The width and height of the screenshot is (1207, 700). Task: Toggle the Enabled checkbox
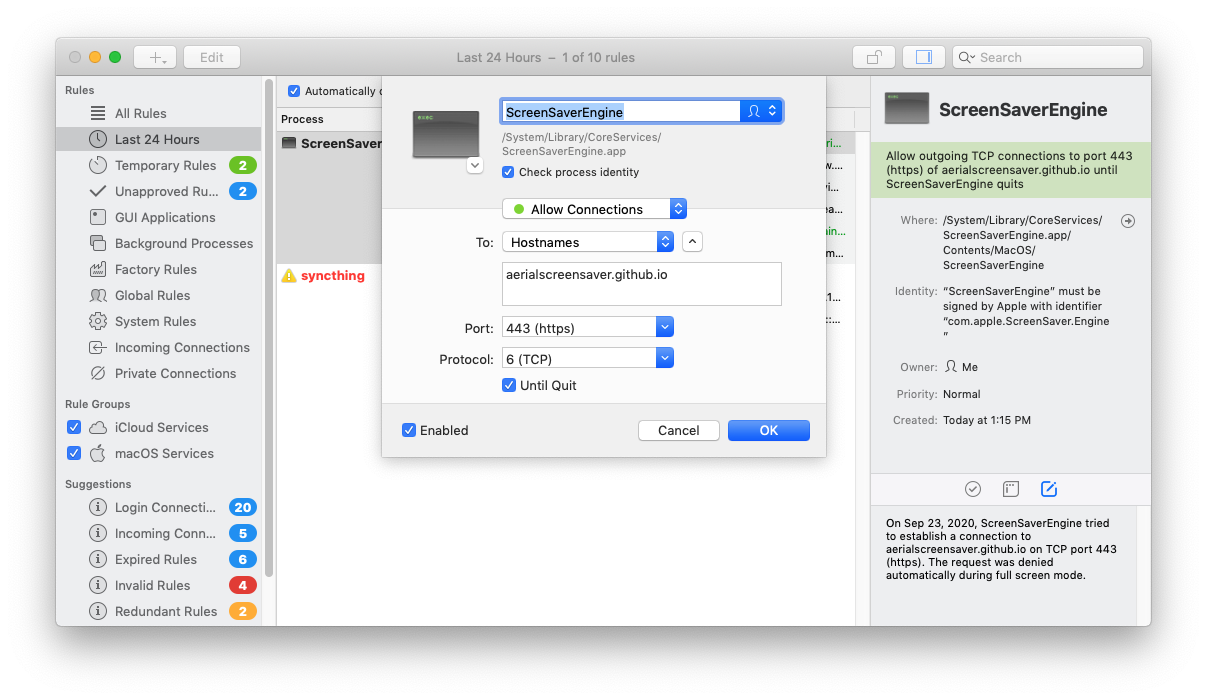pyautogui.click(x=409, y=430)
